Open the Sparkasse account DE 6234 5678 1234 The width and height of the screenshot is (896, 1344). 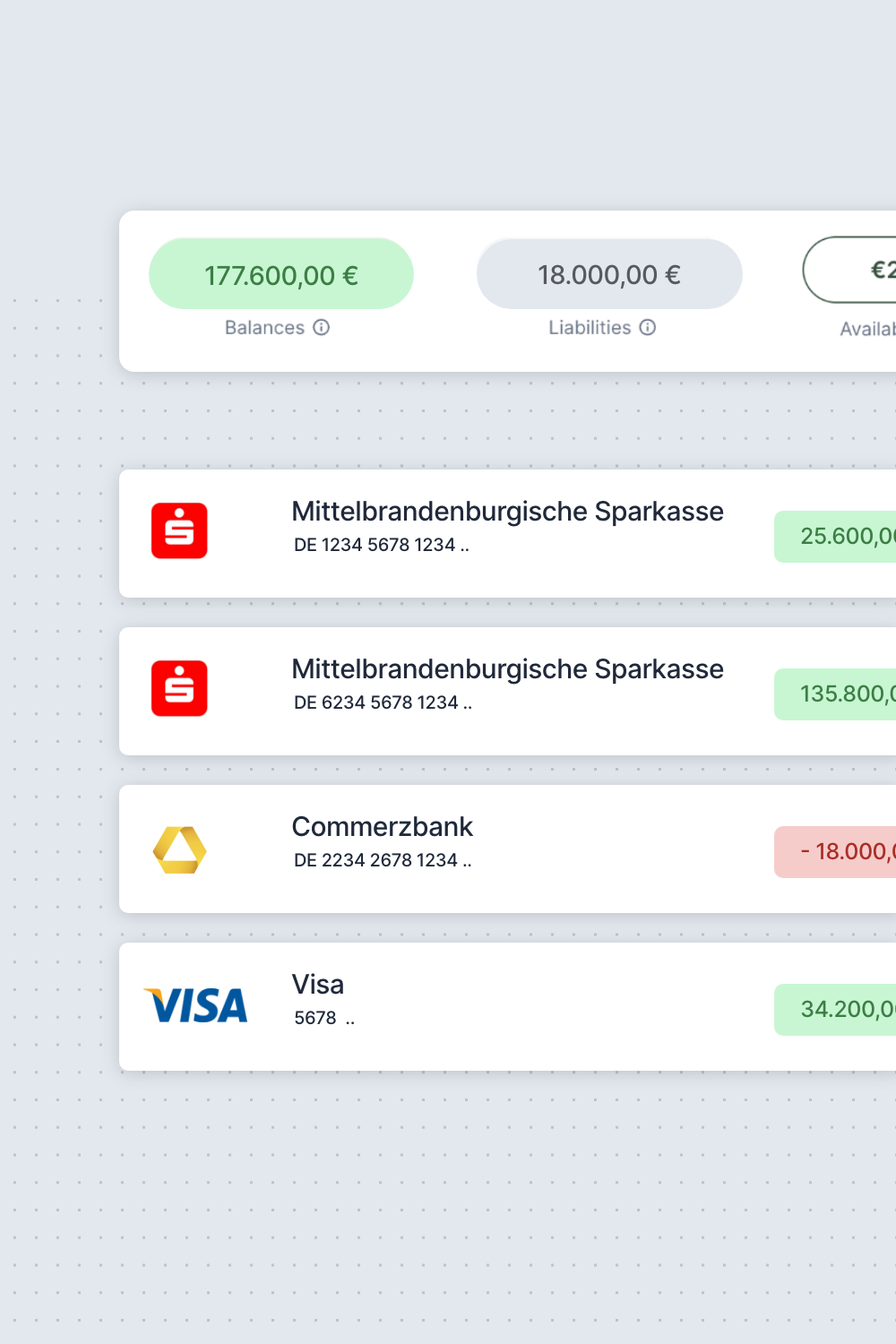click(x=383, y=702)
